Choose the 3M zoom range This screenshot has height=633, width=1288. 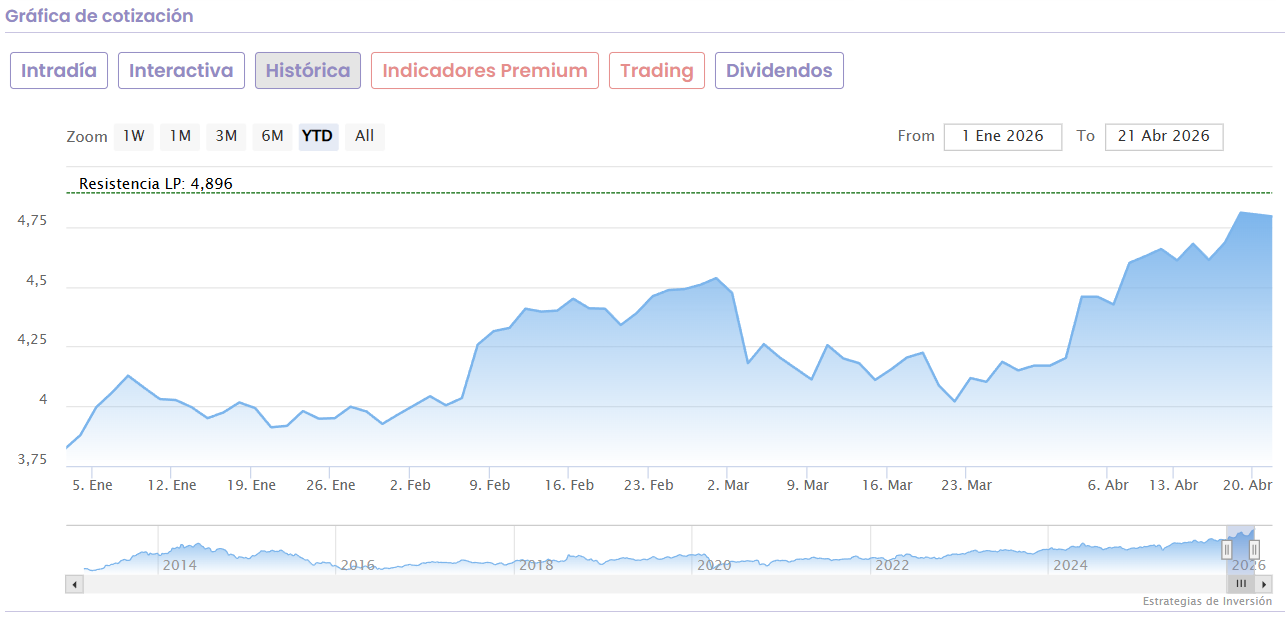[x=226, y=136]
